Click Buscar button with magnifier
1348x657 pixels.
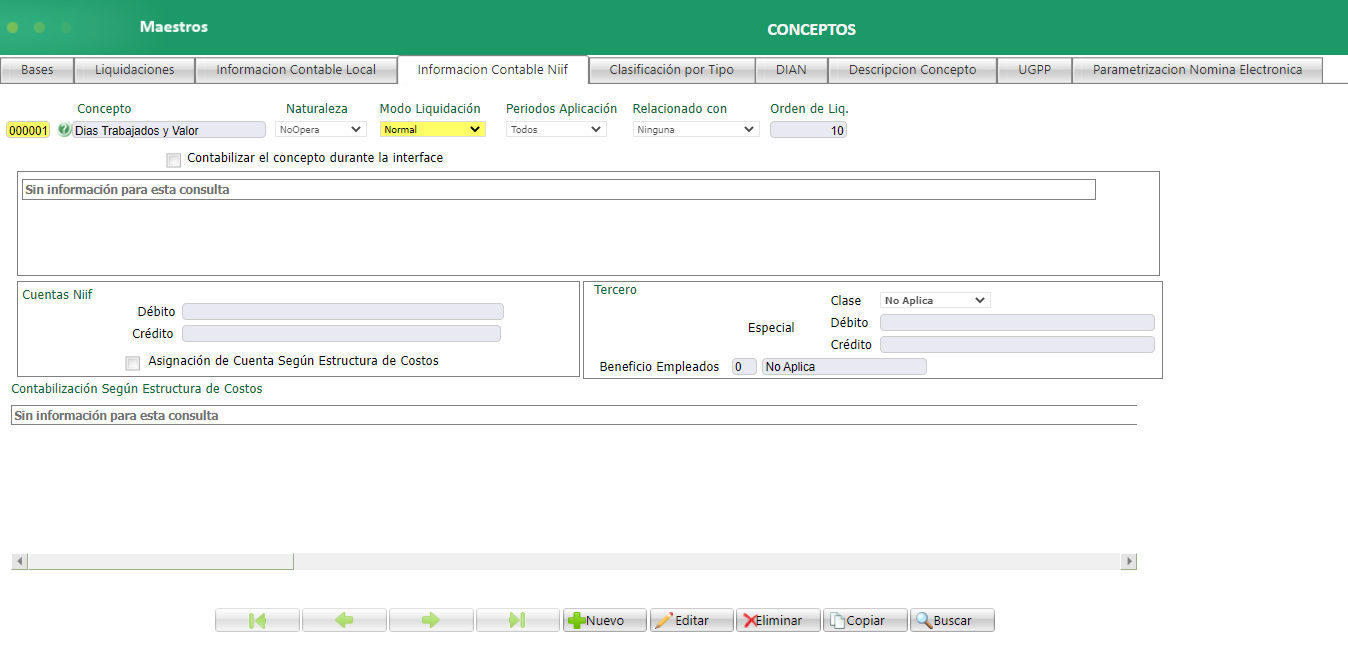tap(953, 620)
